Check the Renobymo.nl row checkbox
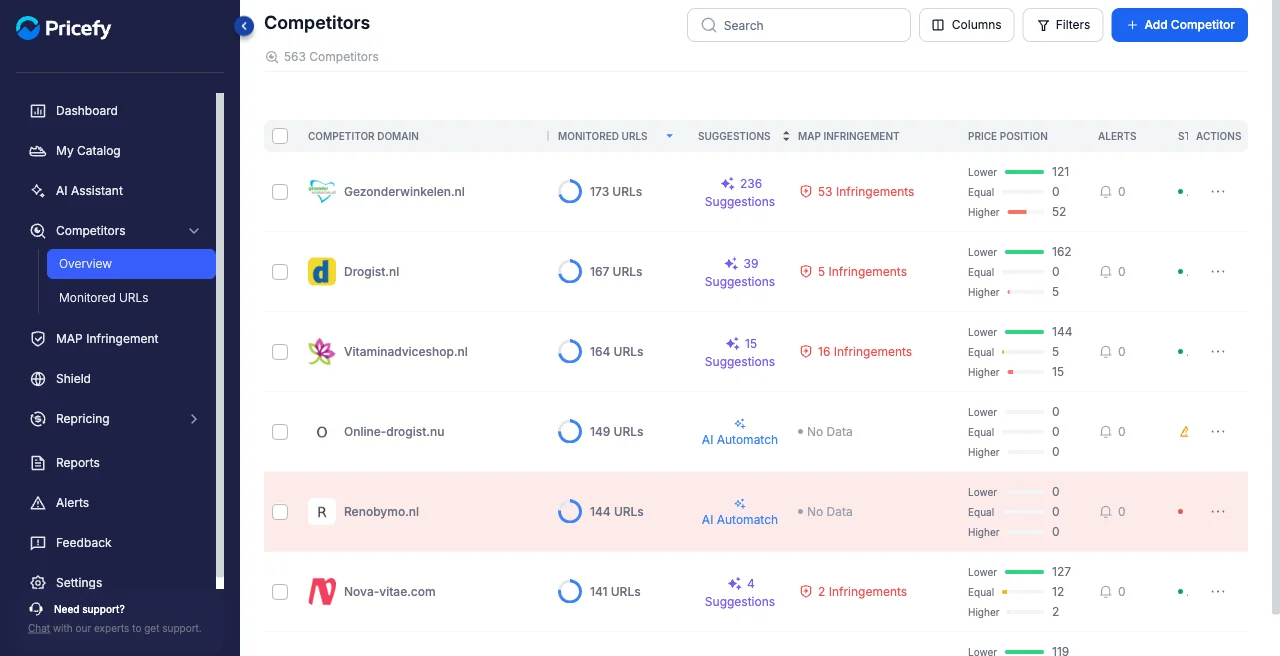This screenshot has height=656, width=1280. 280,512
